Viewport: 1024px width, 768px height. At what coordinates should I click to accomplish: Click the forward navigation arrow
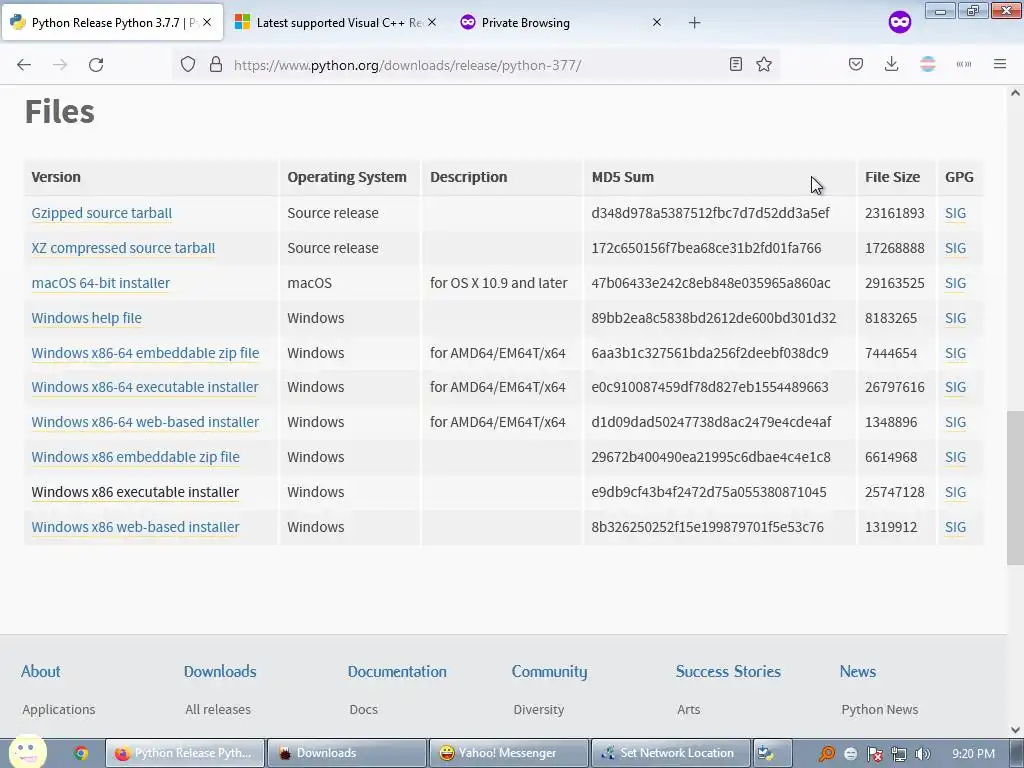(60, 65)
